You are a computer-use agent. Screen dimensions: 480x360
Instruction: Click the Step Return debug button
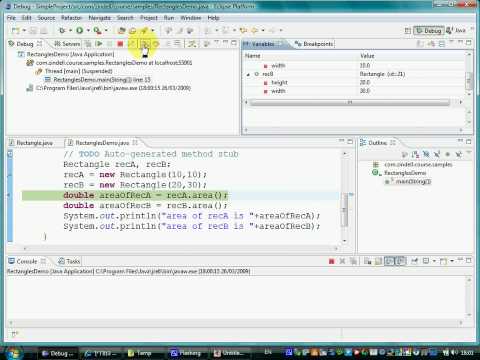pos(168,44)
